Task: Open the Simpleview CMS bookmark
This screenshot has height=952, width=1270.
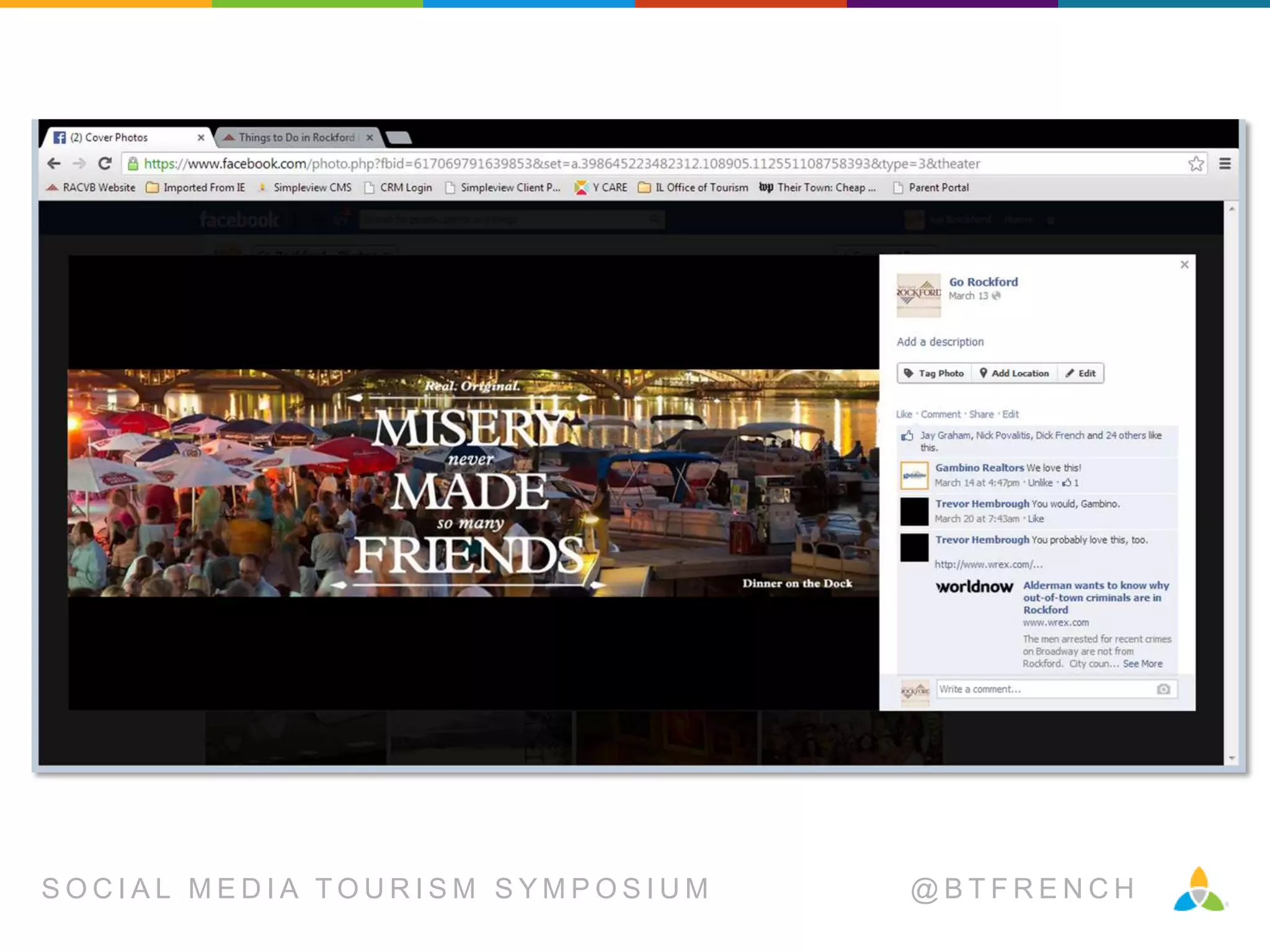Action: click(x=304, y=187)
